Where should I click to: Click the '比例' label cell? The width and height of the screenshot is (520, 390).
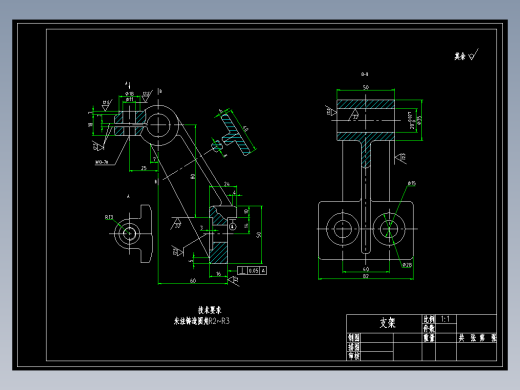tap(429, 319)
